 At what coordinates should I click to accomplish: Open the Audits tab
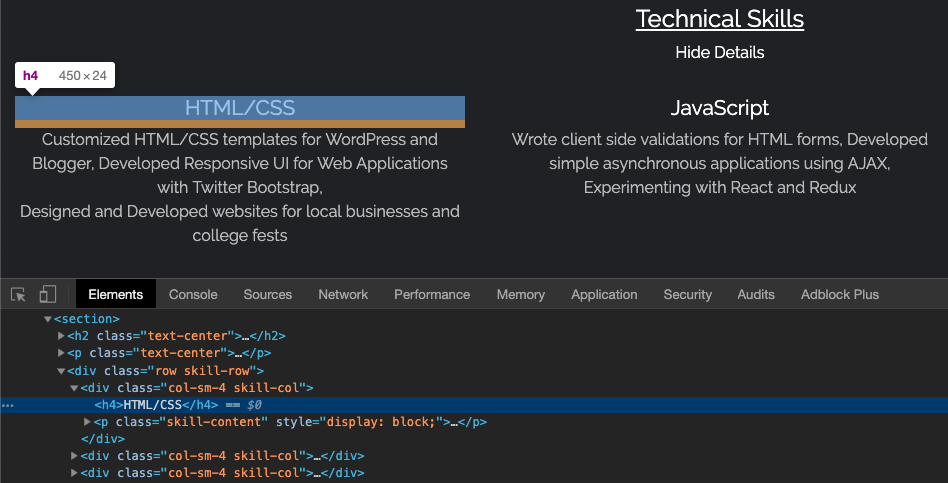point(756,294)
